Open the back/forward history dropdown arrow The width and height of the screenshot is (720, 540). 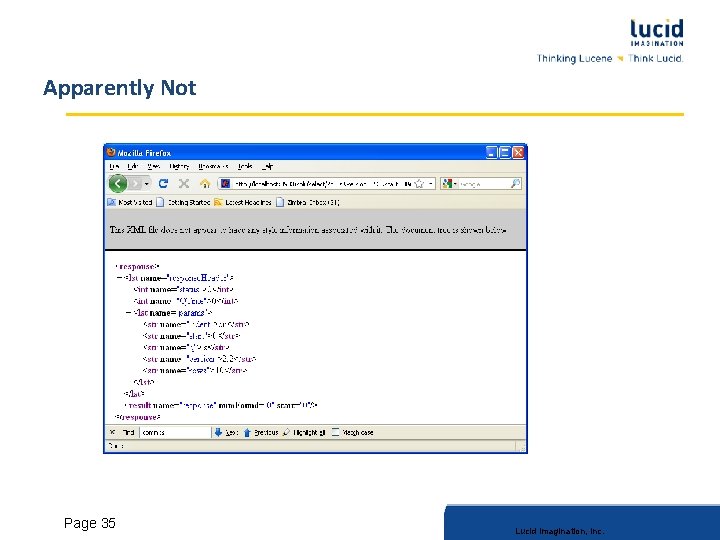click(x=146, y=184)
